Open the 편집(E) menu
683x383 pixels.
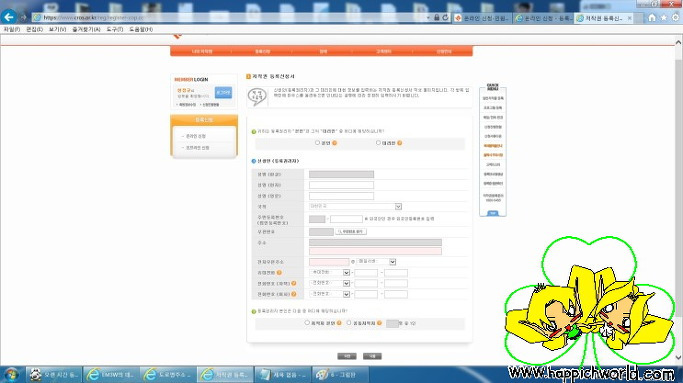point(34,29)
